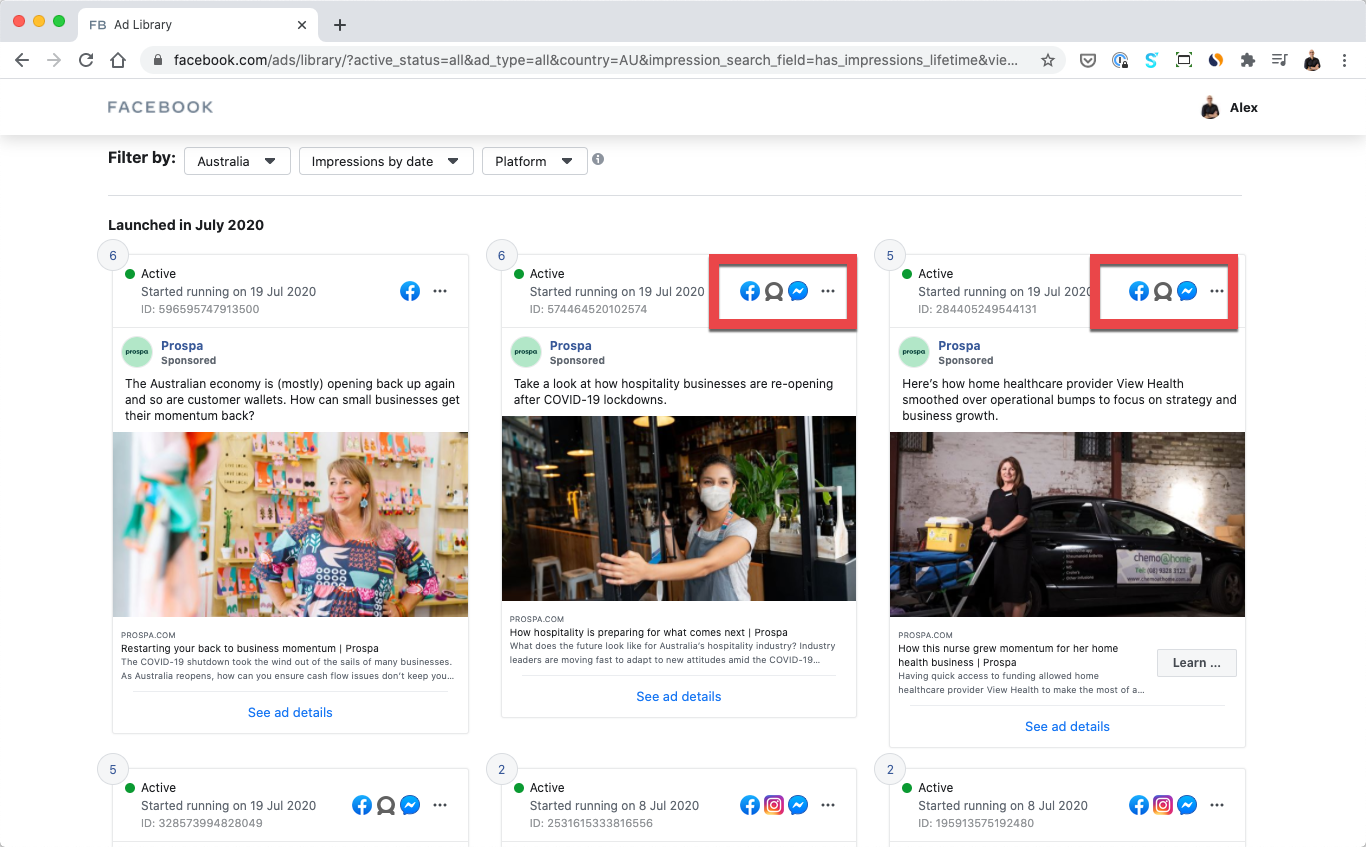Open Prospa page link on View Health ad
Screen dimensions: 1366x847
(x=959, y=346)
